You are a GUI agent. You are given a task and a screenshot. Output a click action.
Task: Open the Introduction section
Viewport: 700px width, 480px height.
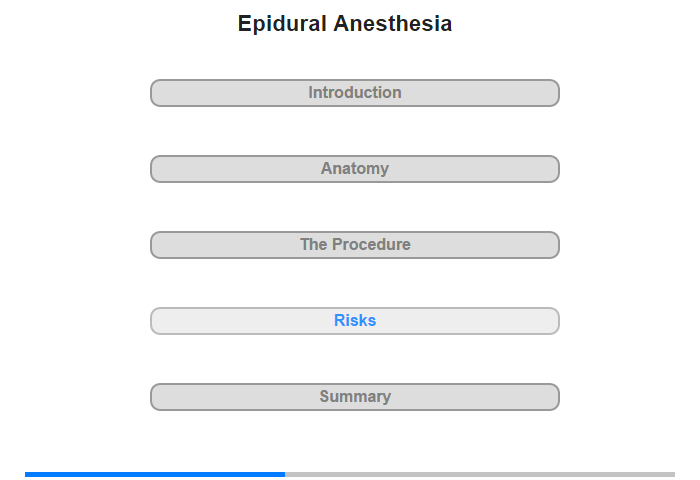click(x=355, y=93)
